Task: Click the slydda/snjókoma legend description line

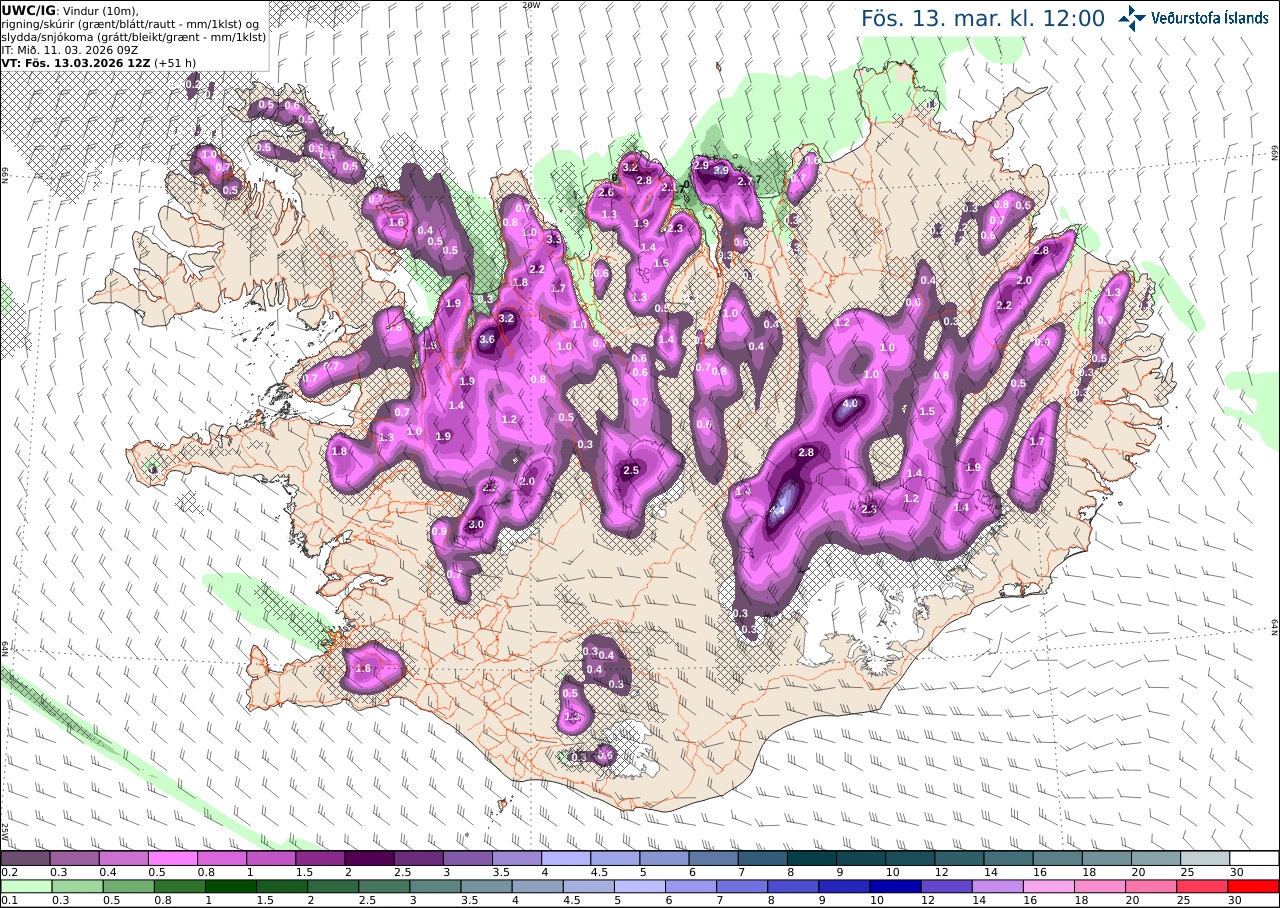Action: tap(133, 36)
